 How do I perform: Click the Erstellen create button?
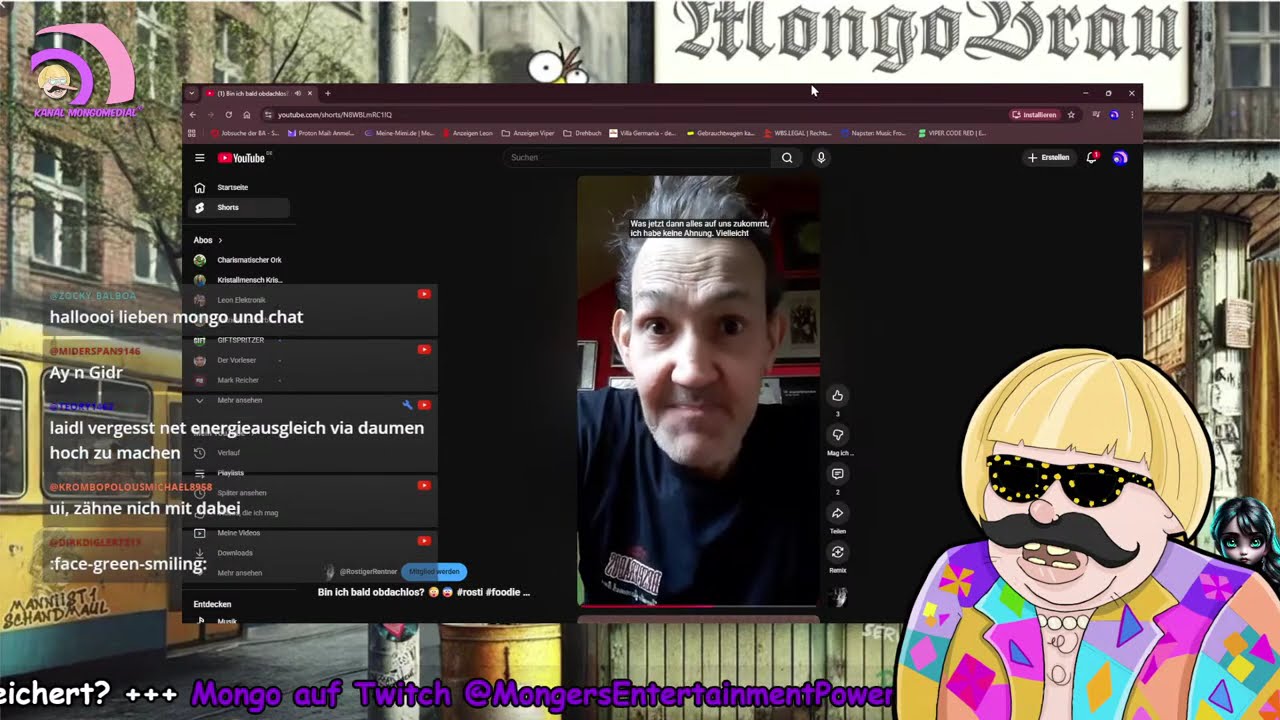coord(1048,158)
